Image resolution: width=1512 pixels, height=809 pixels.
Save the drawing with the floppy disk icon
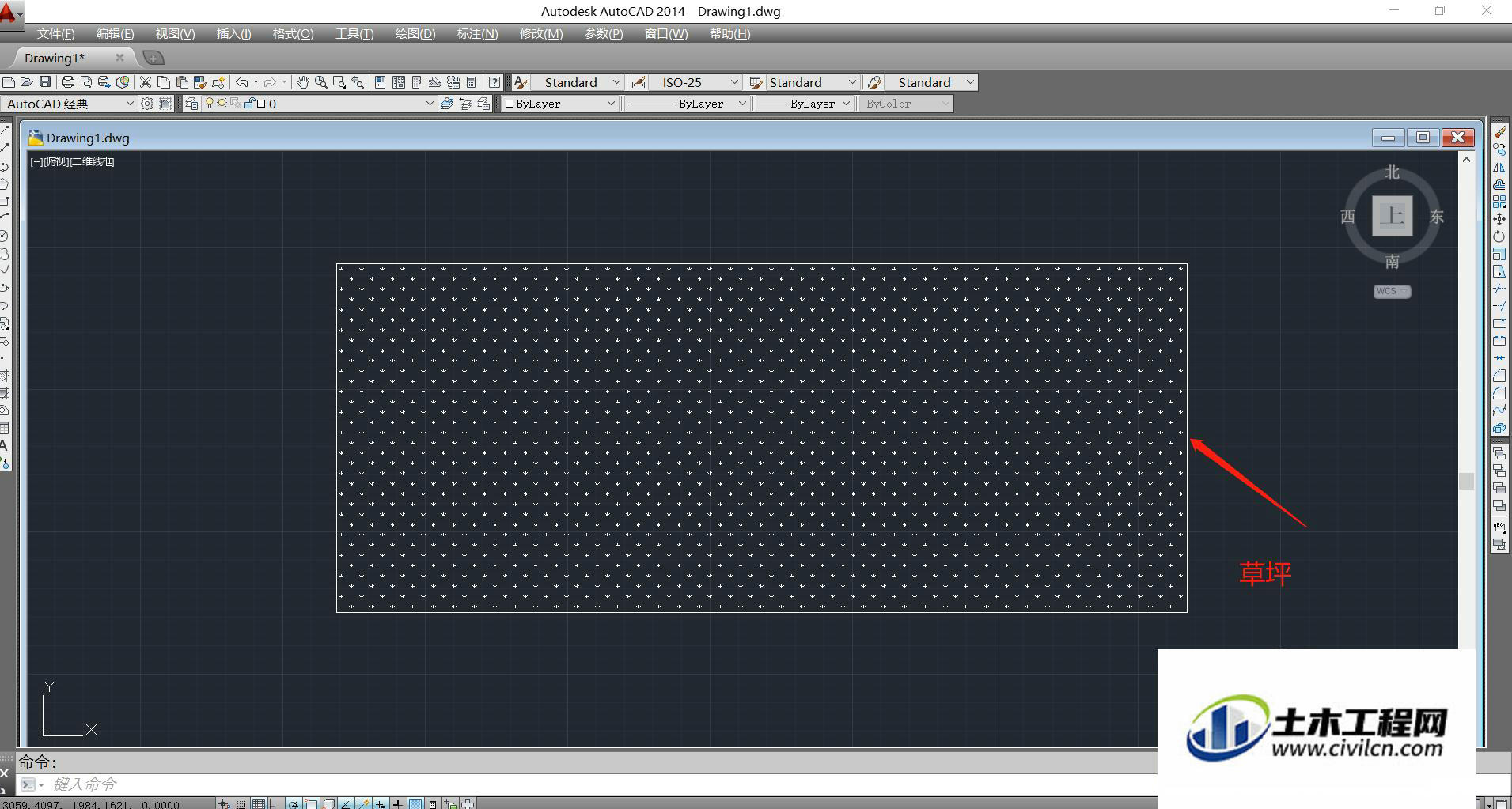pyautogui.click(x=45, y=82)
